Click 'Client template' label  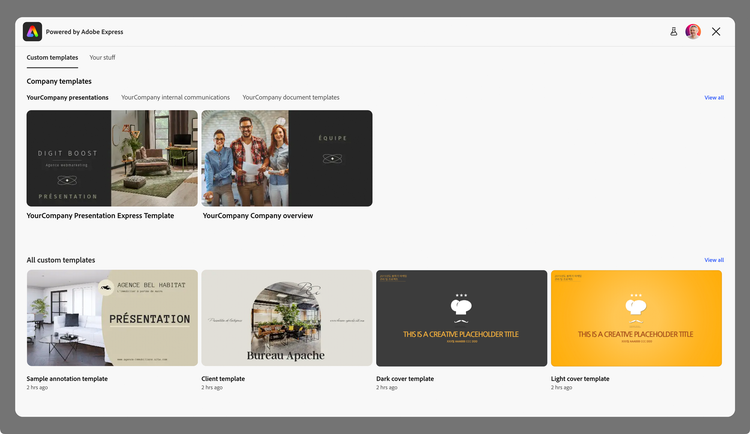pos(223,379)
